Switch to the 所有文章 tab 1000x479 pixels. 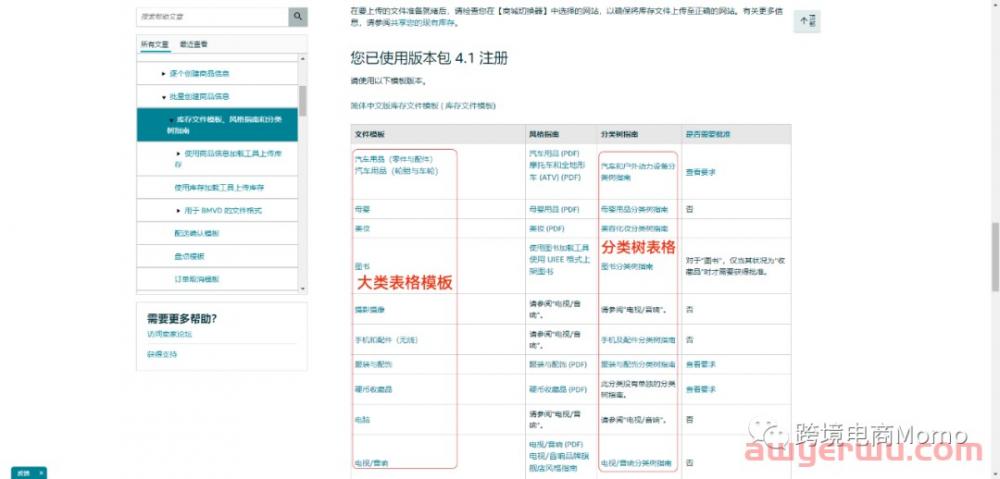[155, 44]
